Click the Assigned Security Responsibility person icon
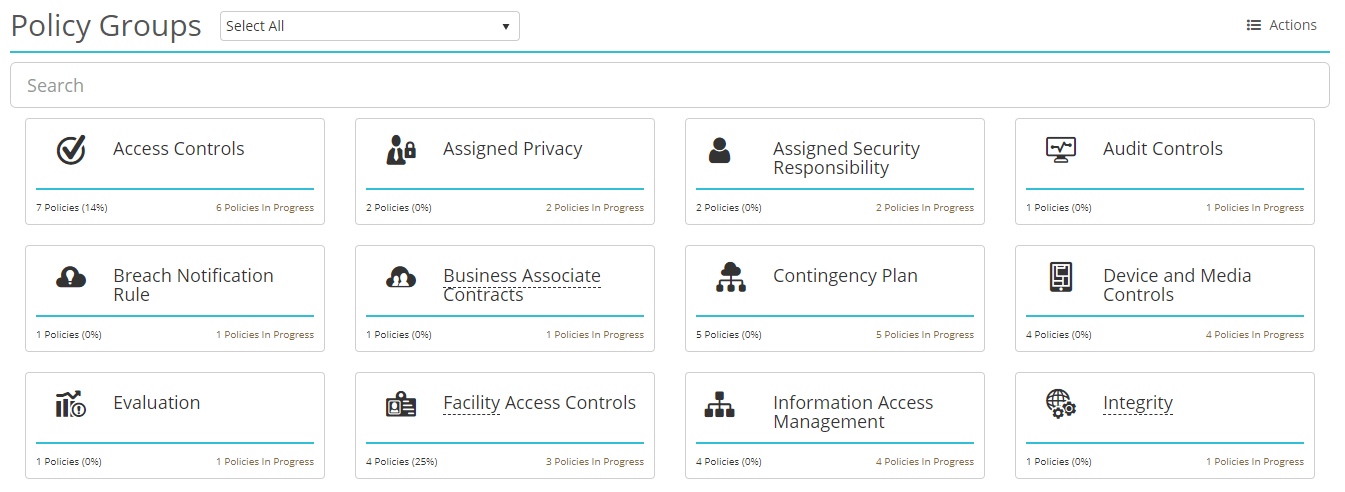The height and width of the screenshot is (492, 1345). (x=719, y=150)
